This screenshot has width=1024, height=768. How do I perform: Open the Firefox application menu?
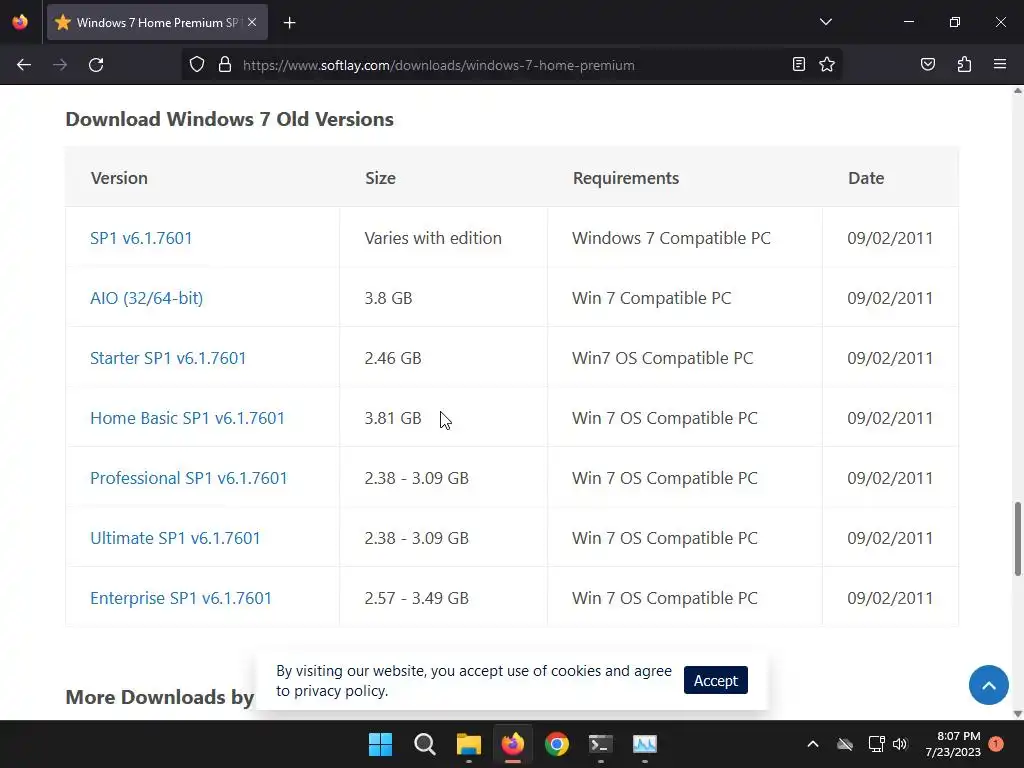coord(1000,64)
